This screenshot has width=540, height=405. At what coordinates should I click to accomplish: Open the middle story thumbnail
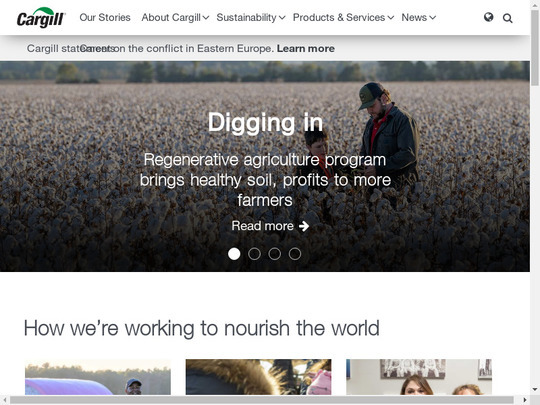click(x=258, y=377)
